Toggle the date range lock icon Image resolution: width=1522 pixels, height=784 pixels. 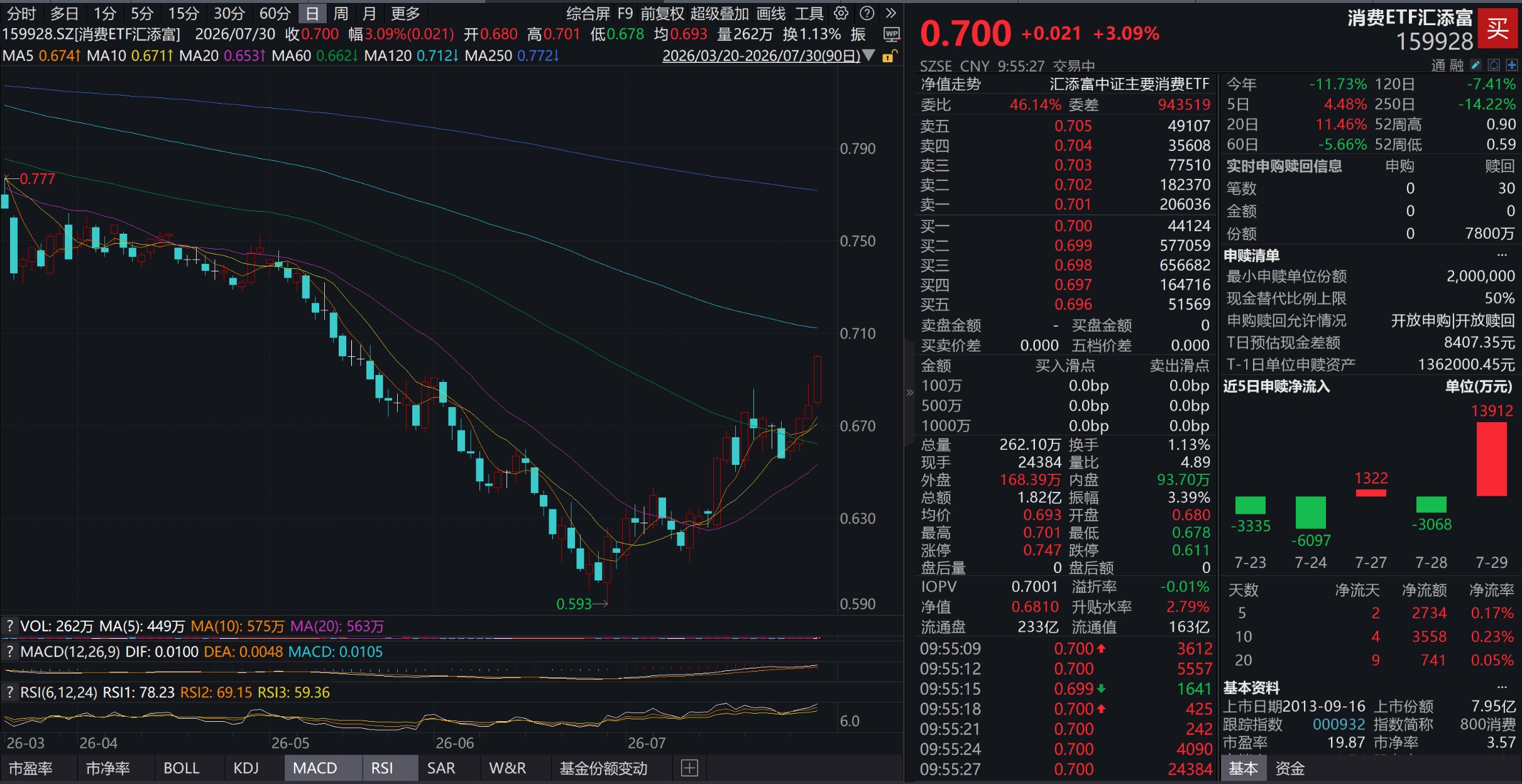point(889,56)
